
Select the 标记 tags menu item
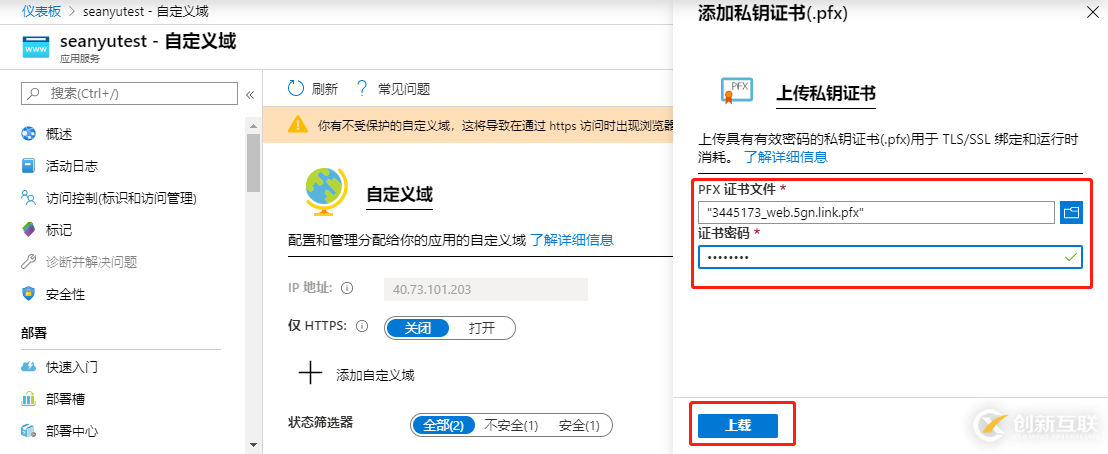(x=59, y=230)
